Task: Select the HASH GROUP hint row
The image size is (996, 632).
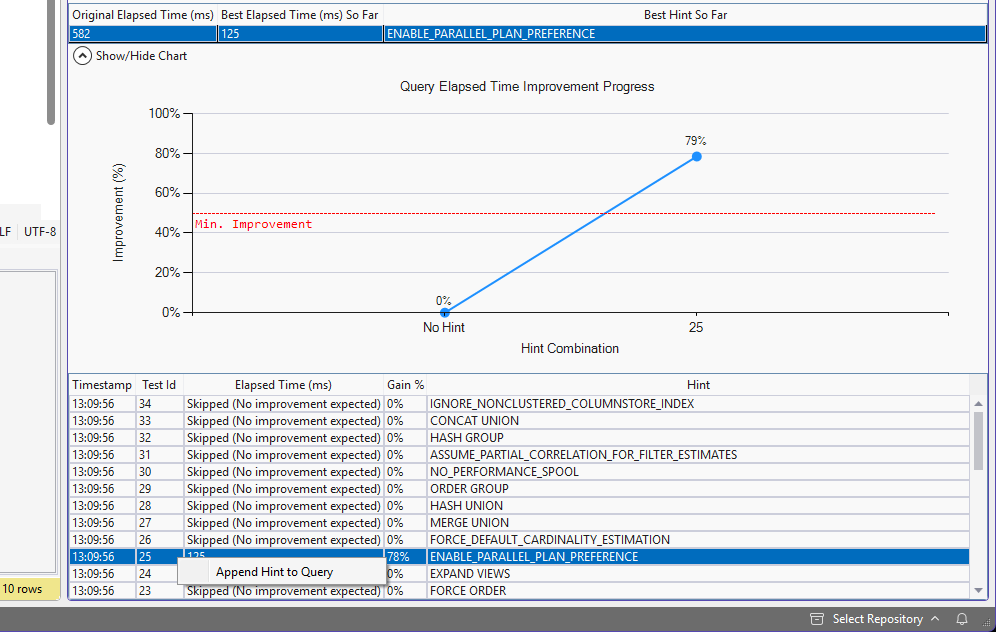Action: tap(519, 438)
